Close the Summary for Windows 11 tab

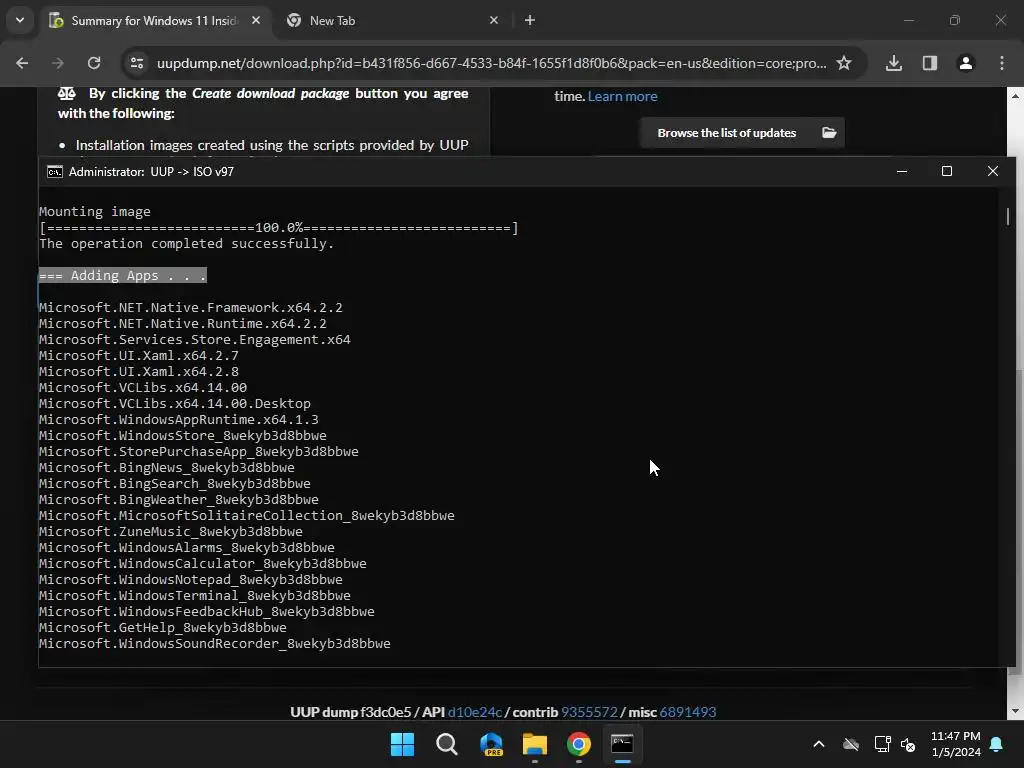point(256,21)
